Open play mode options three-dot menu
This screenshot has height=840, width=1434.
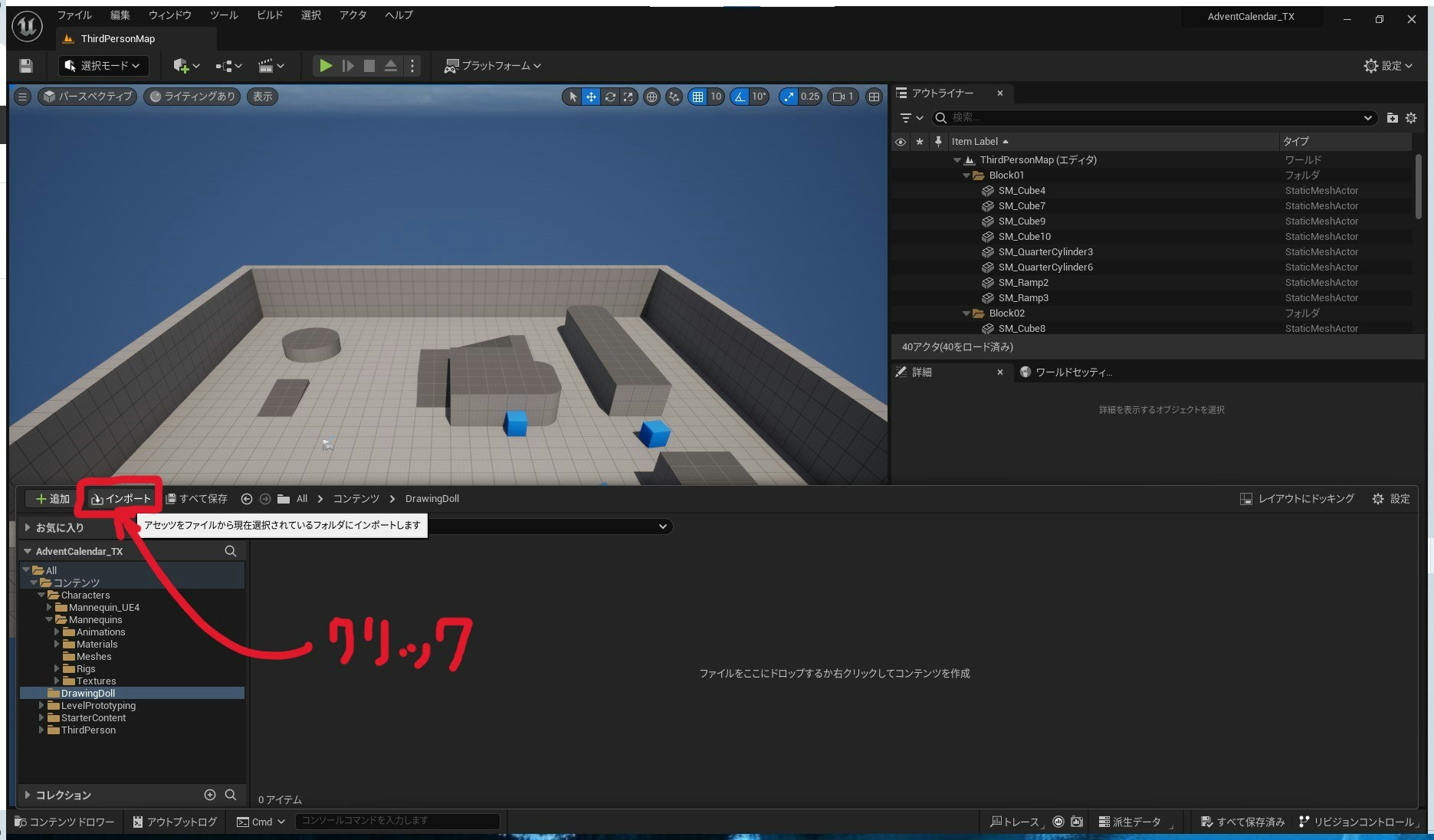coord(412,66)
